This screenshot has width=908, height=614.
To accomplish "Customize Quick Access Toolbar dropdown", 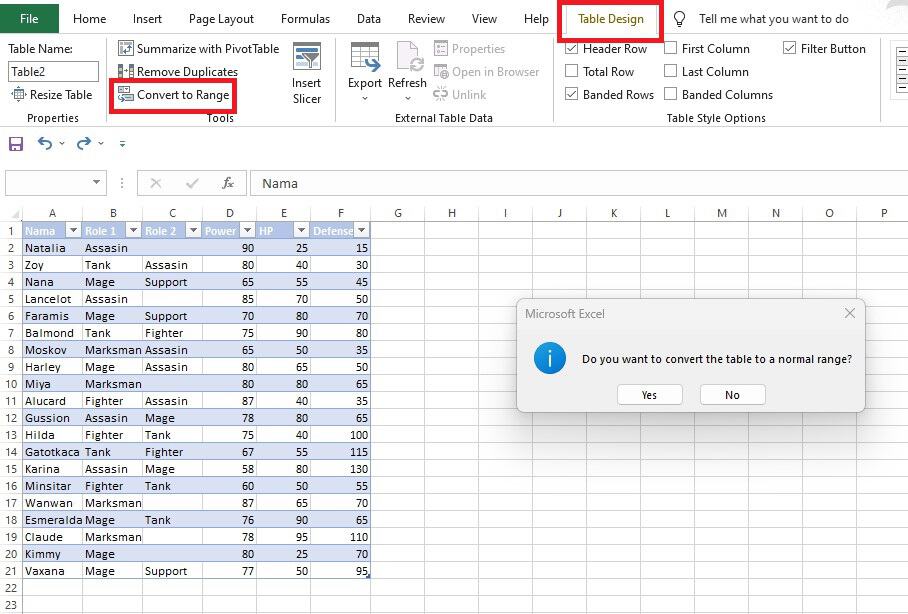I will point(122,144).
